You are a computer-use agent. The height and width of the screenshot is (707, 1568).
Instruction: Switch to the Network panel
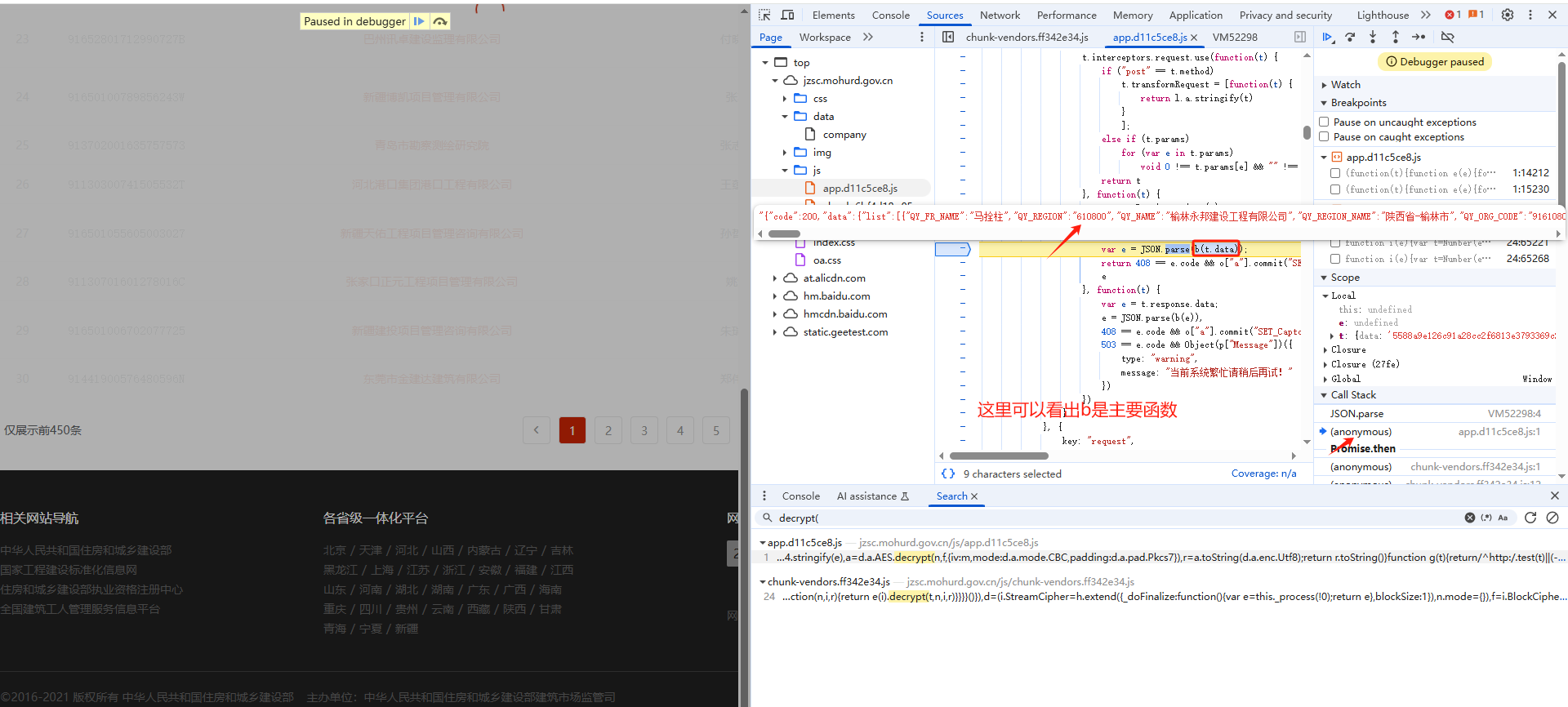pos(1000,15)
